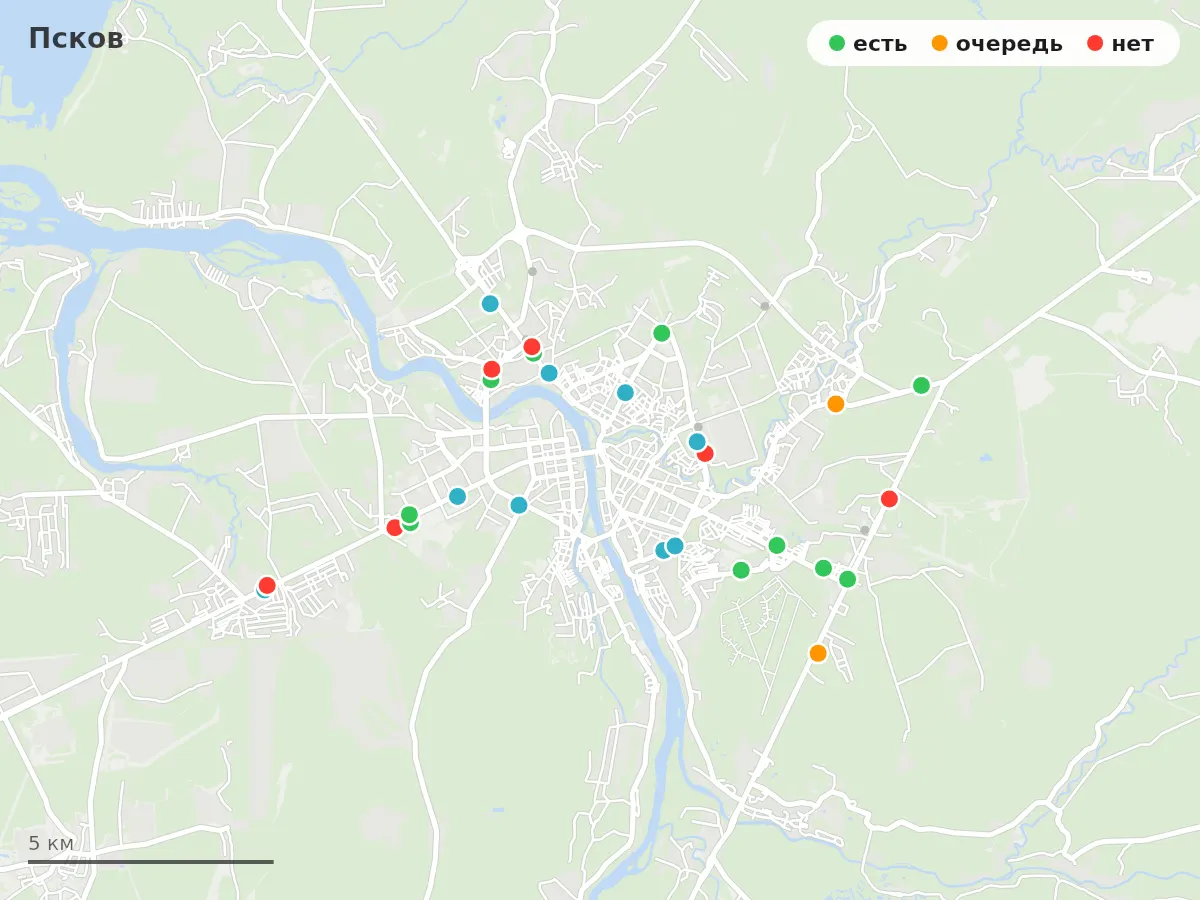
Task: Select the red marker next to the teal one east of the center
Action: coord(705,453)
